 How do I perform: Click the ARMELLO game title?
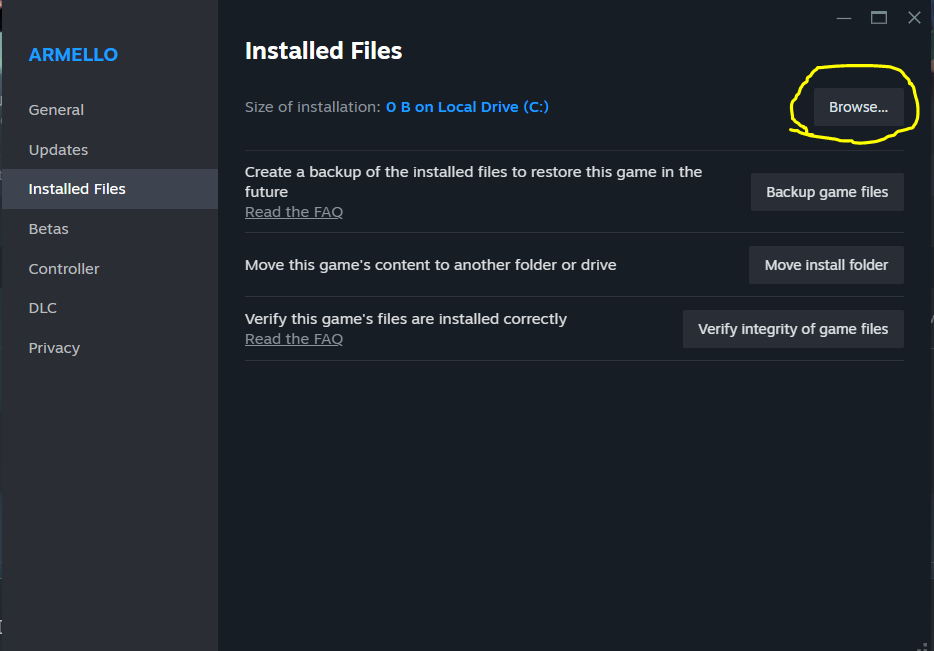click(x=73, y=55)
